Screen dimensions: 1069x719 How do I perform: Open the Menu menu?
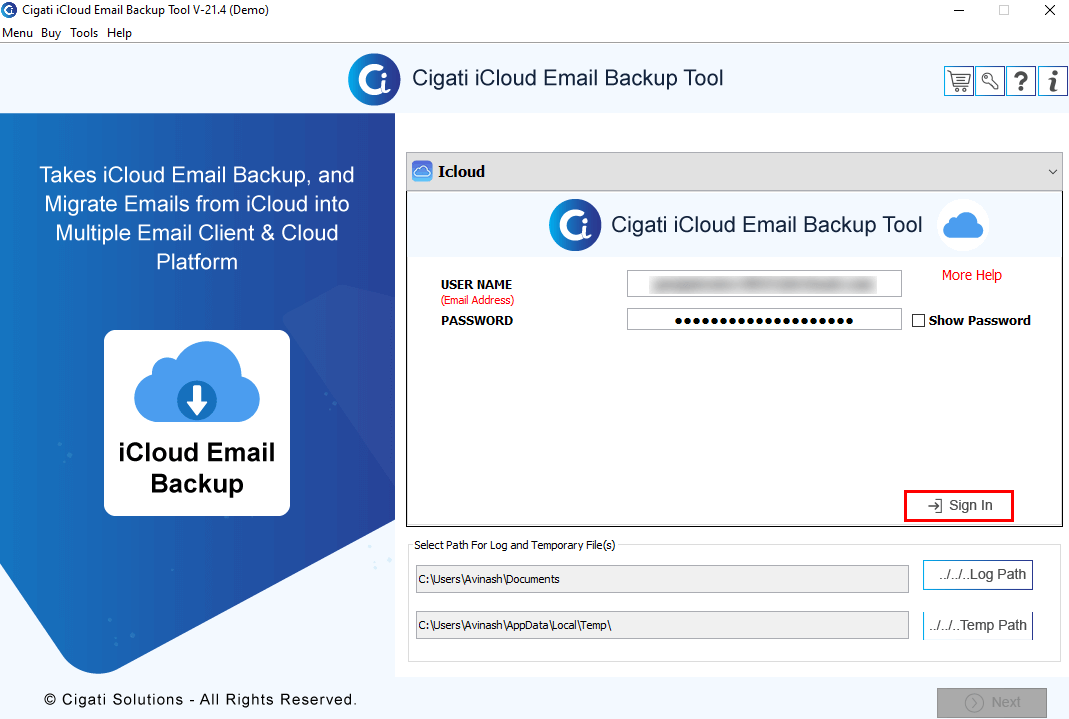pyautogui.click(x=18, y=33)
